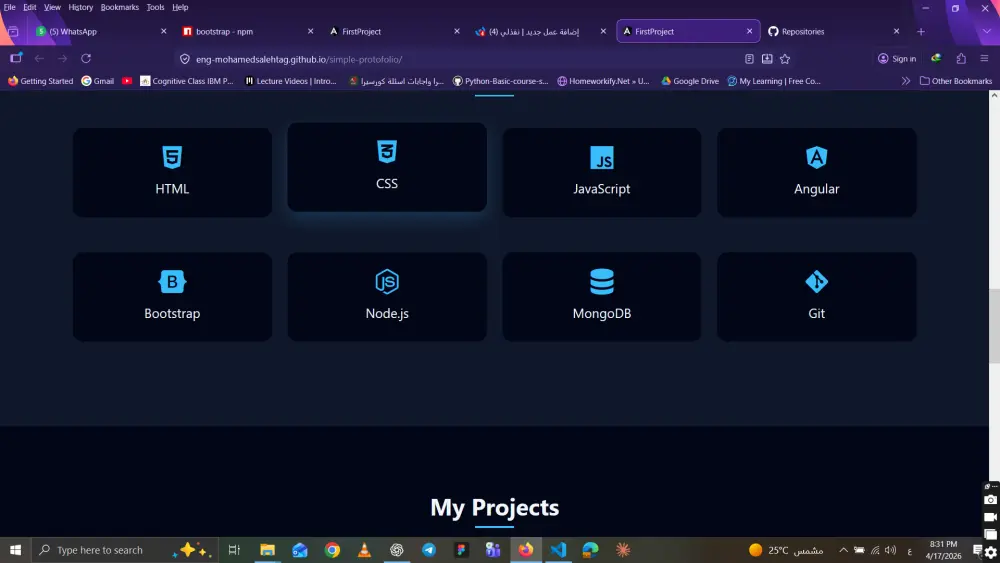Open Gmail bookmark
Screen dimensions: 1000x563
tap(98, 81)
